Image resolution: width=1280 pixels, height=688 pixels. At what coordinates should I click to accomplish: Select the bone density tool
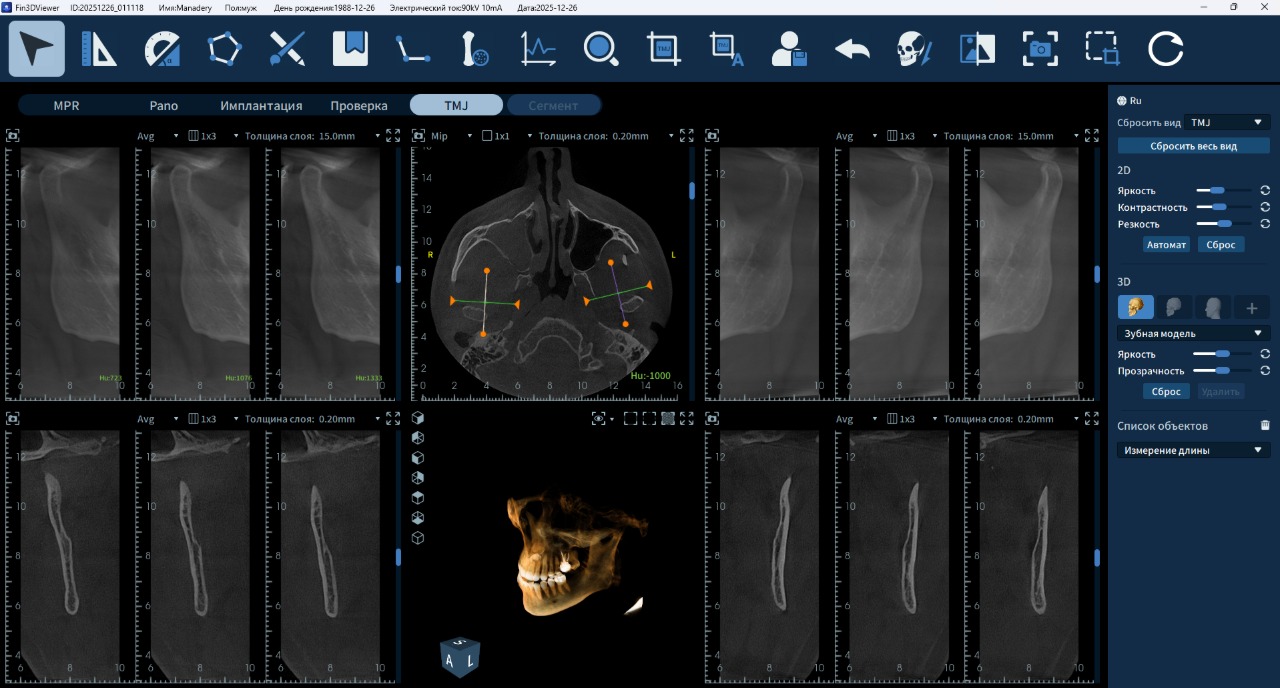pos(476,49)
